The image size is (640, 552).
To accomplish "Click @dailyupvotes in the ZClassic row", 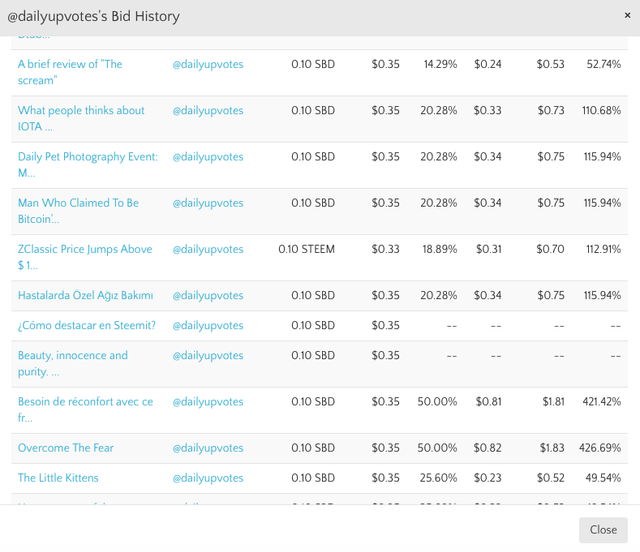I will coord(208,249).
